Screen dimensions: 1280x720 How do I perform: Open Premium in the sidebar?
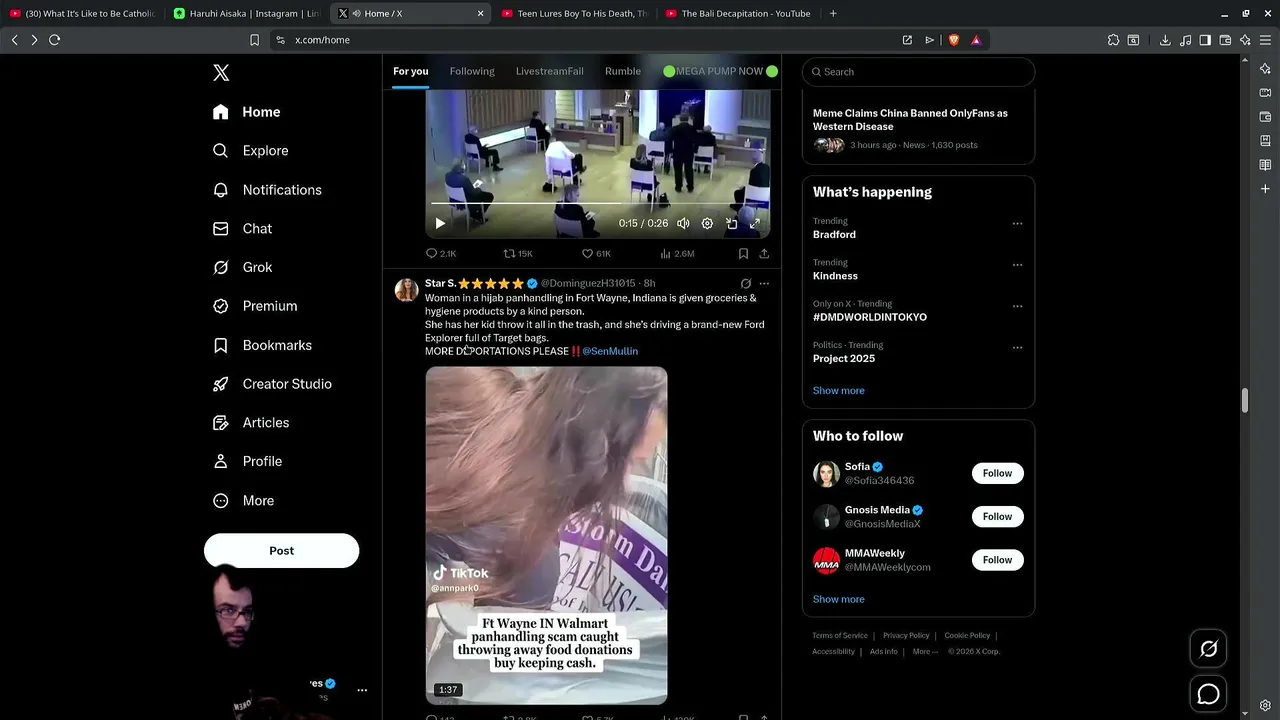tap(255, 306)
